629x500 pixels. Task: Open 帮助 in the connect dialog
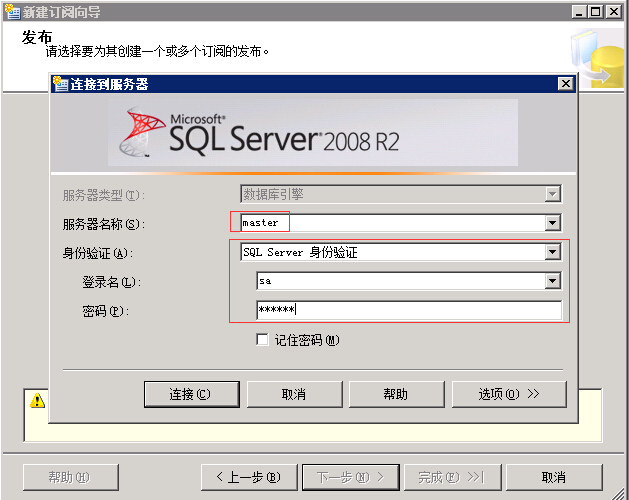coord(397,394)
